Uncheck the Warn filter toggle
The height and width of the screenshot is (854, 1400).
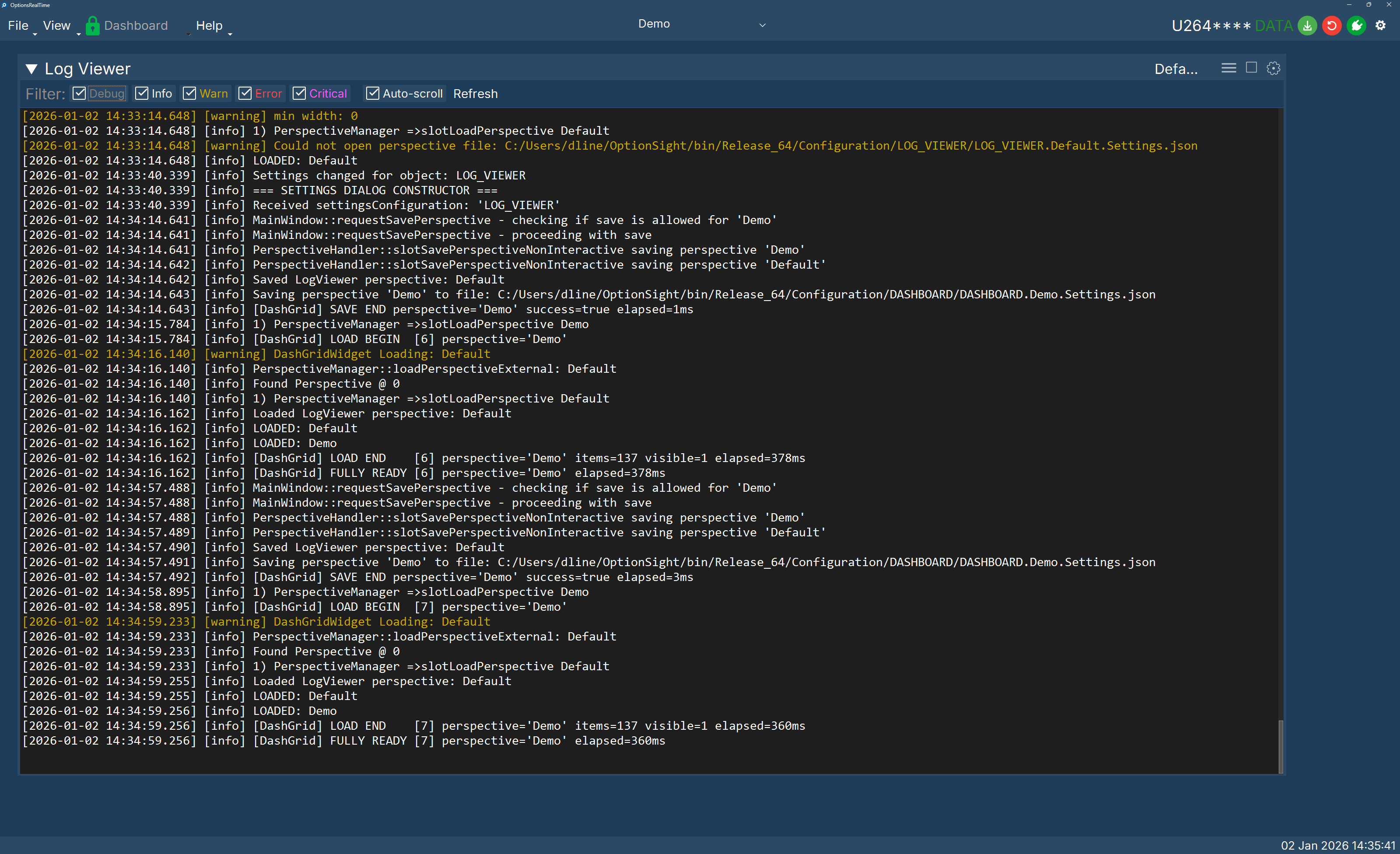(190, 93)
